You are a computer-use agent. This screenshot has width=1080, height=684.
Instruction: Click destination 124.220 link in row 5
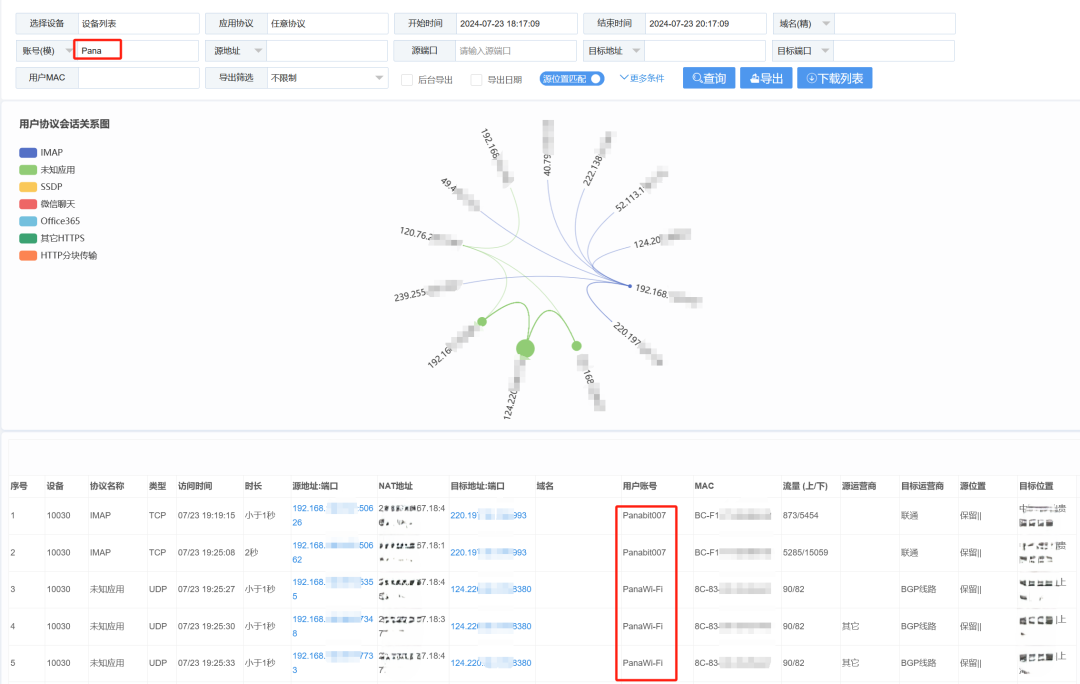pos(490,663)
